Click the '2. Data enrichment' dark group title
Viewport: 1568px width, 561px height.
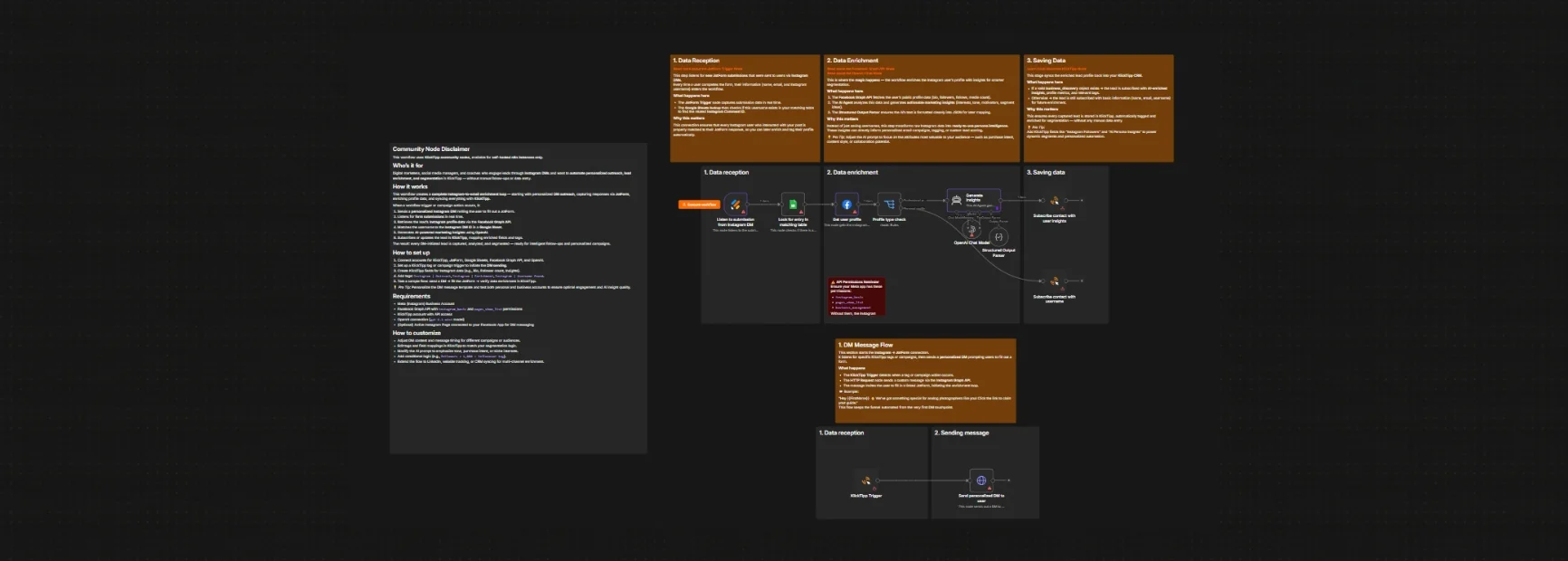pyautogui.click(x=852, y=172)
